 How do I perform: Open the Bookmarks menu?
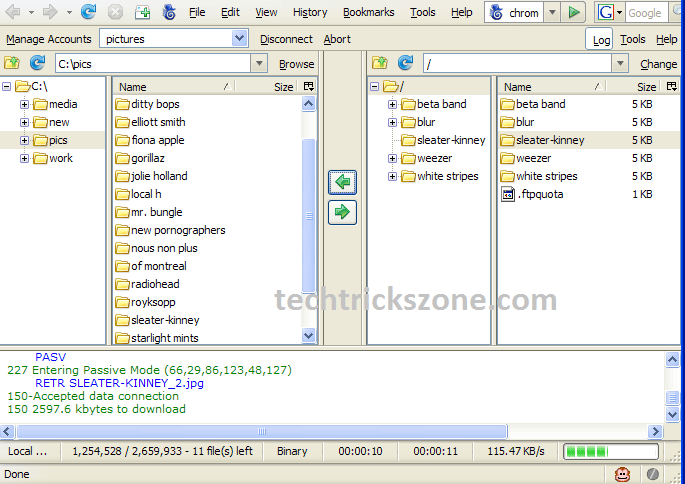(368, 13)
